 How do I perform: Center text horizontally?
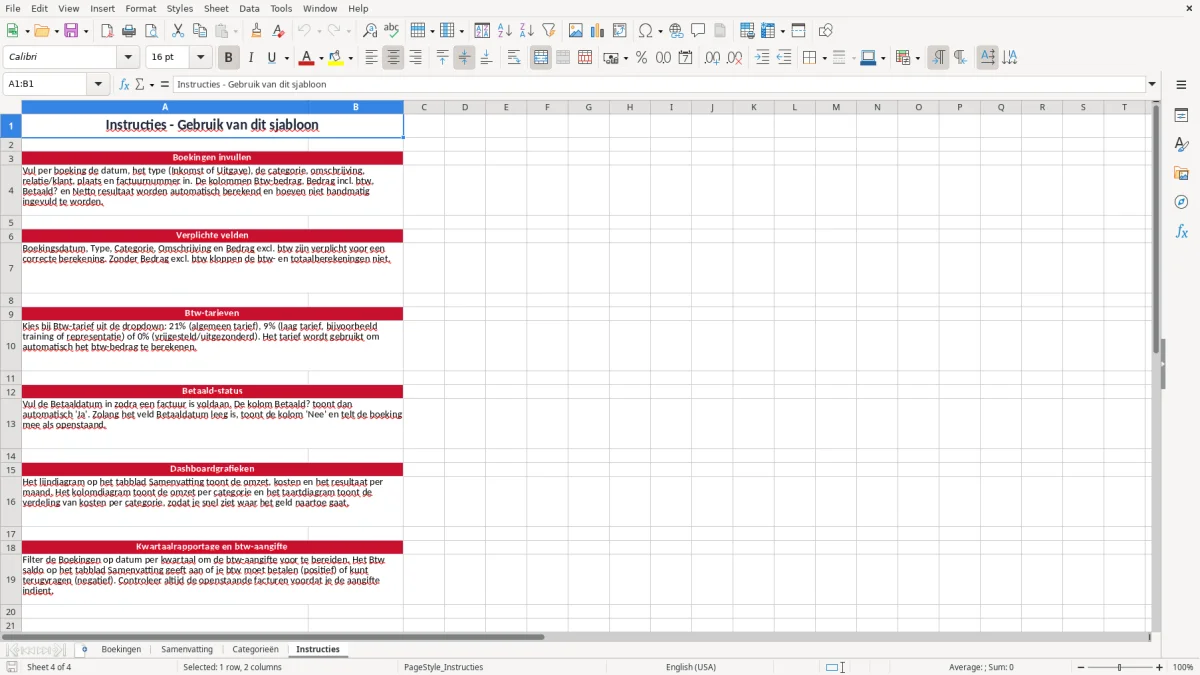(393, 58)
